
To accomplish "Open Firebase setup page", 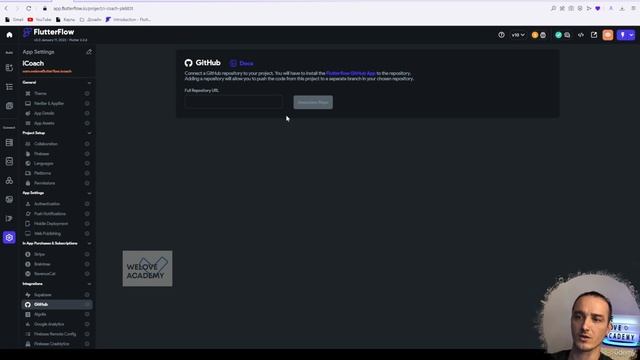I will pyautogui.click(x=57, y=153).
